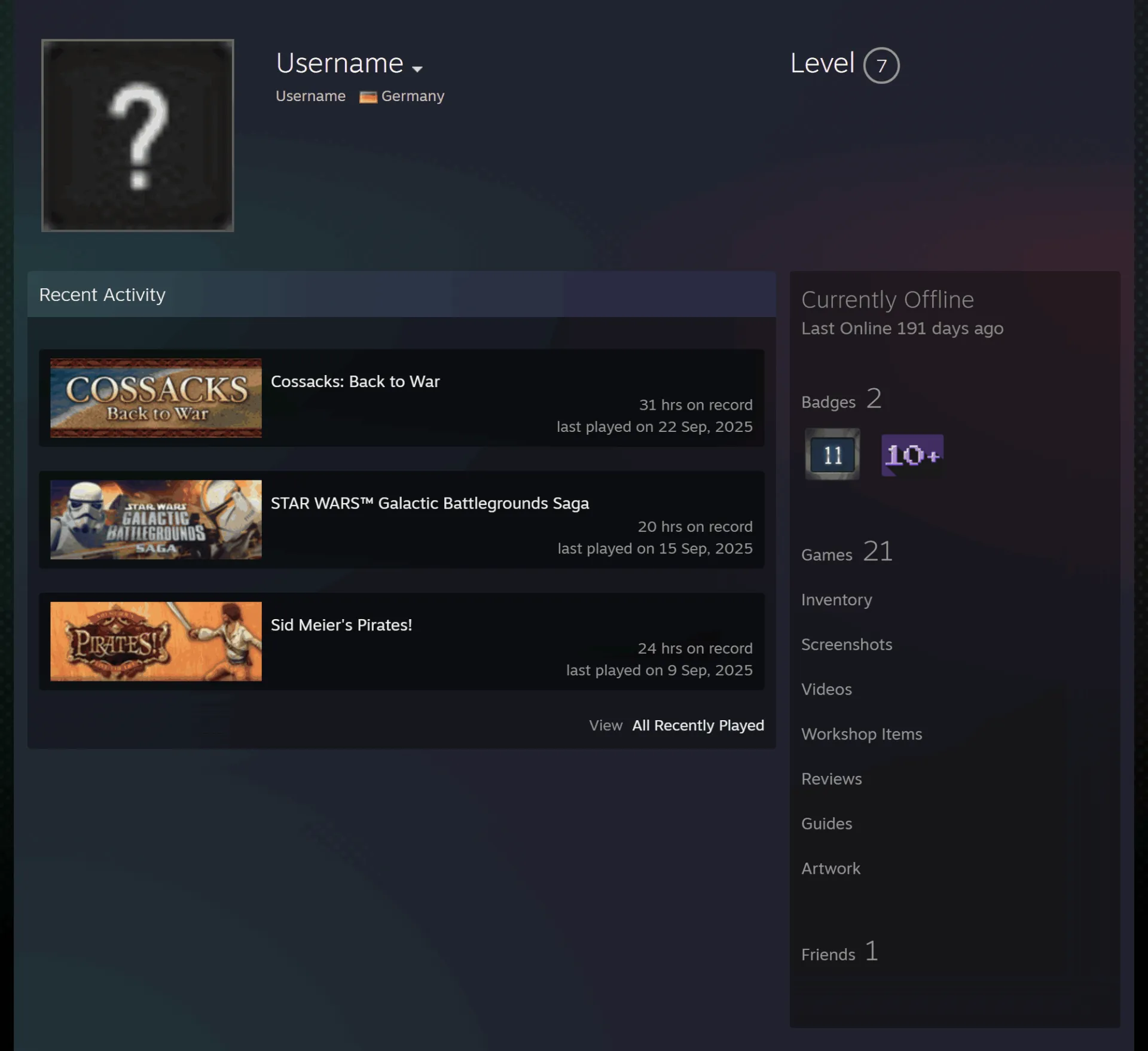Open the Workshop Items link
1148x1051 pixels.
(x=862, y=735)
